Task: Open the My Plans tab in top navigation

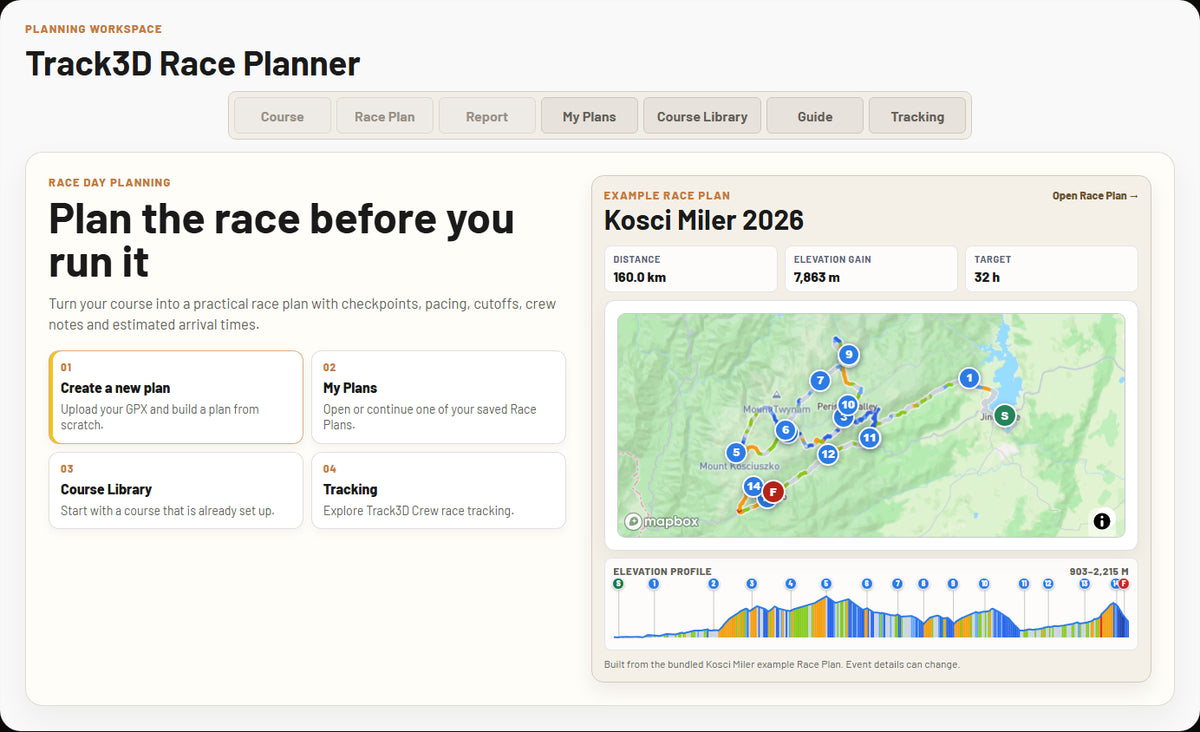Action: click(589, 116)
